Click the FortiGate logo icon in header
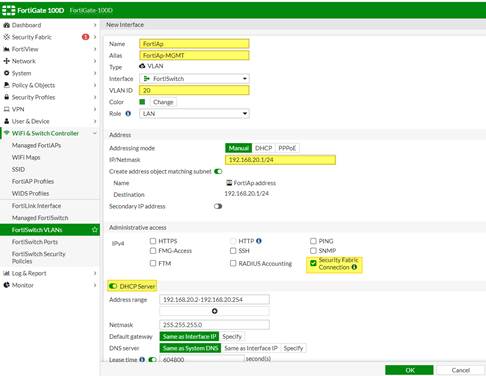This screenshot has width=486, height=376. pyautogui.click(x=9, y=10)
